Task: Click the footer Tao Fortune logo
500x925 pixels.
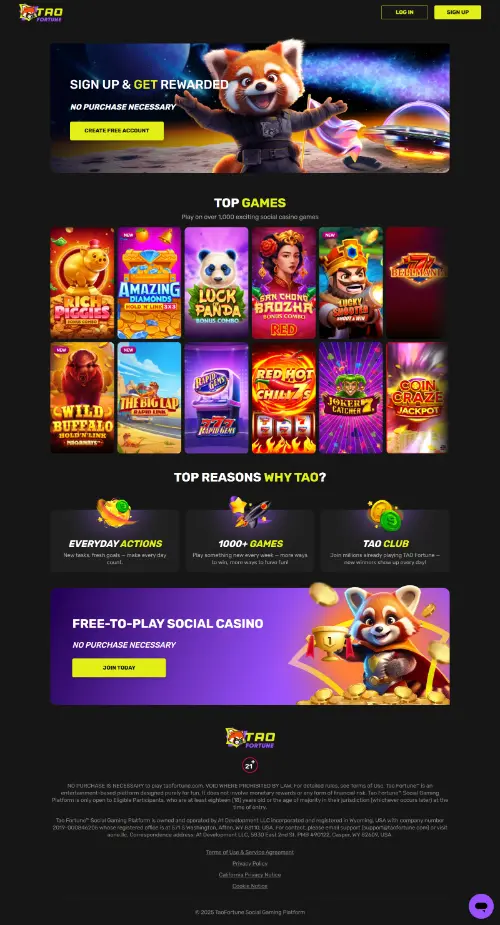Action: coord(250,738)
